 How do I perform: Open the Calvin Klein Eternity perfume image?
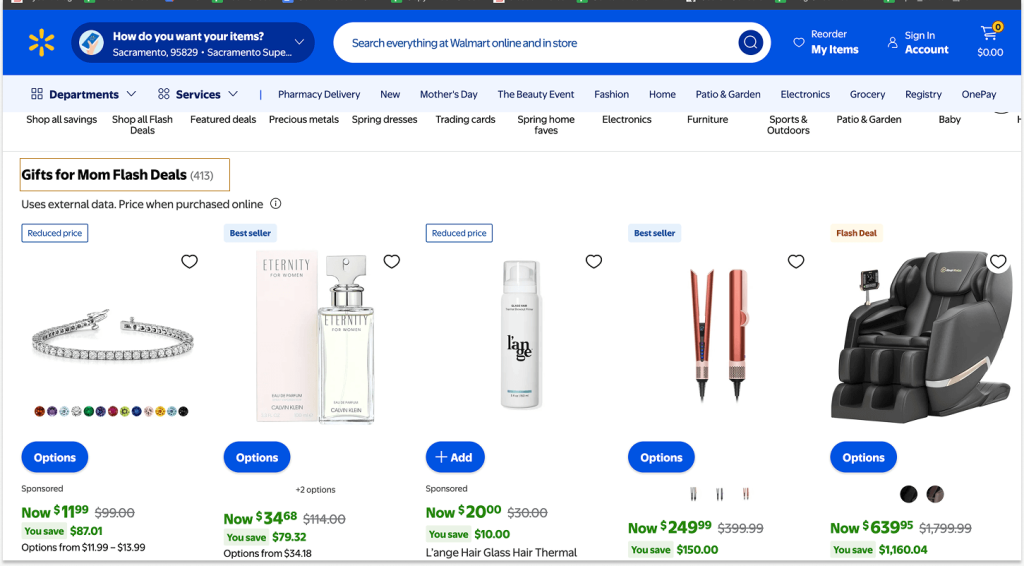[x=315, y=338]
